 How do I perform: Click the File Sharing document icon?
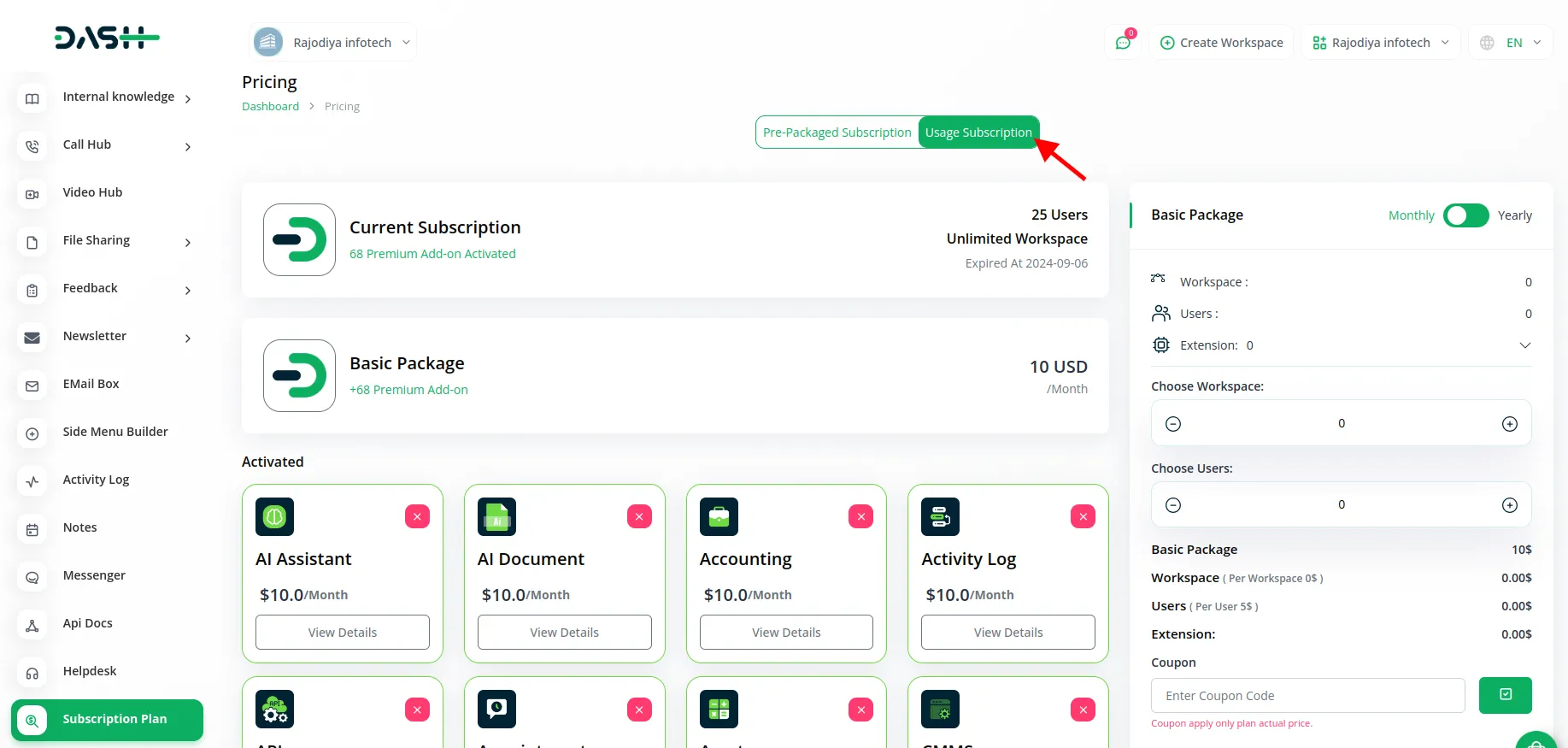point(32,242)
